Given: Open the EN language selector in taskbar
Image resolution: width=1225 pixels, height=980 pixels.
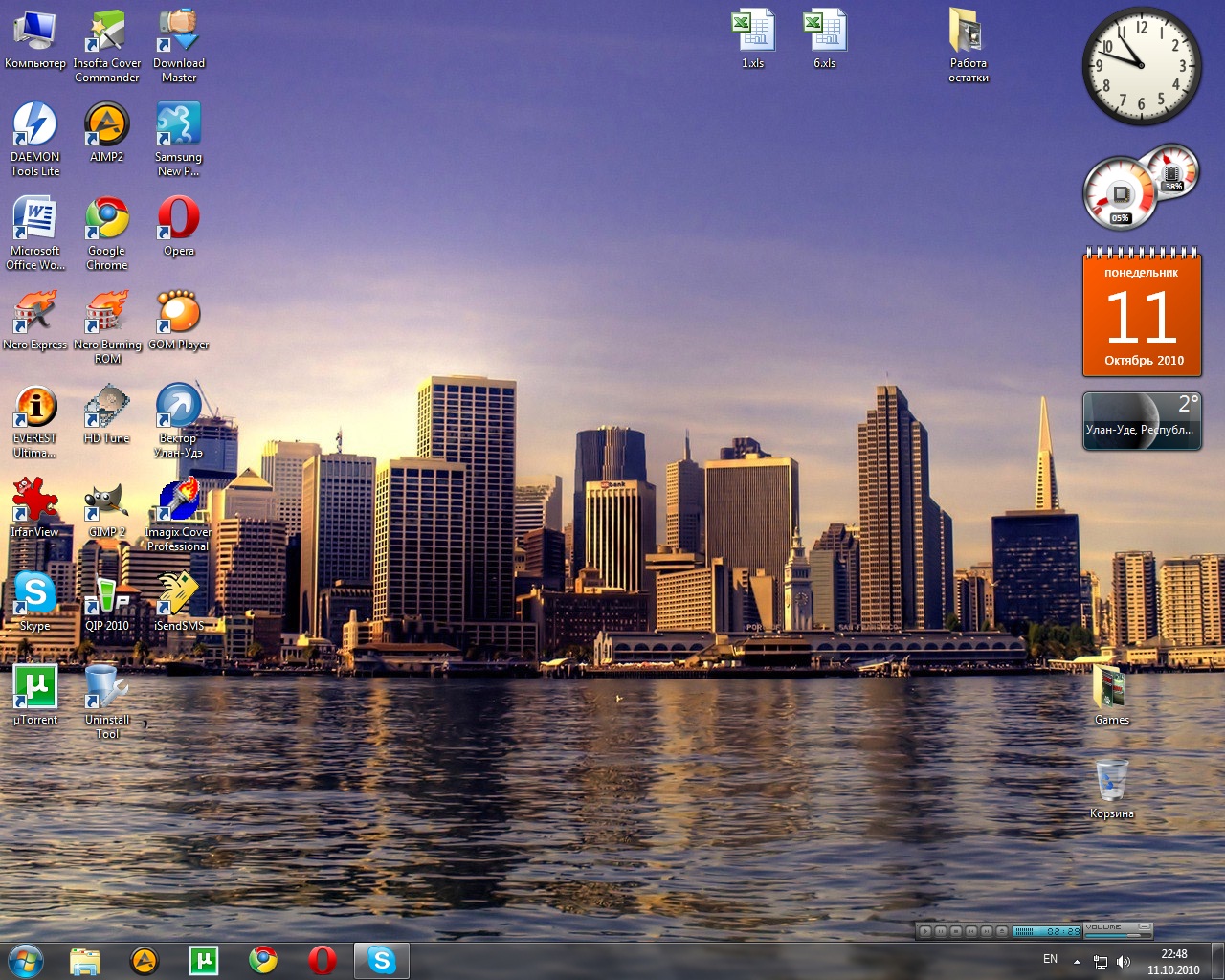Looking at the screenshot, I should click(x=1050, y=959).
